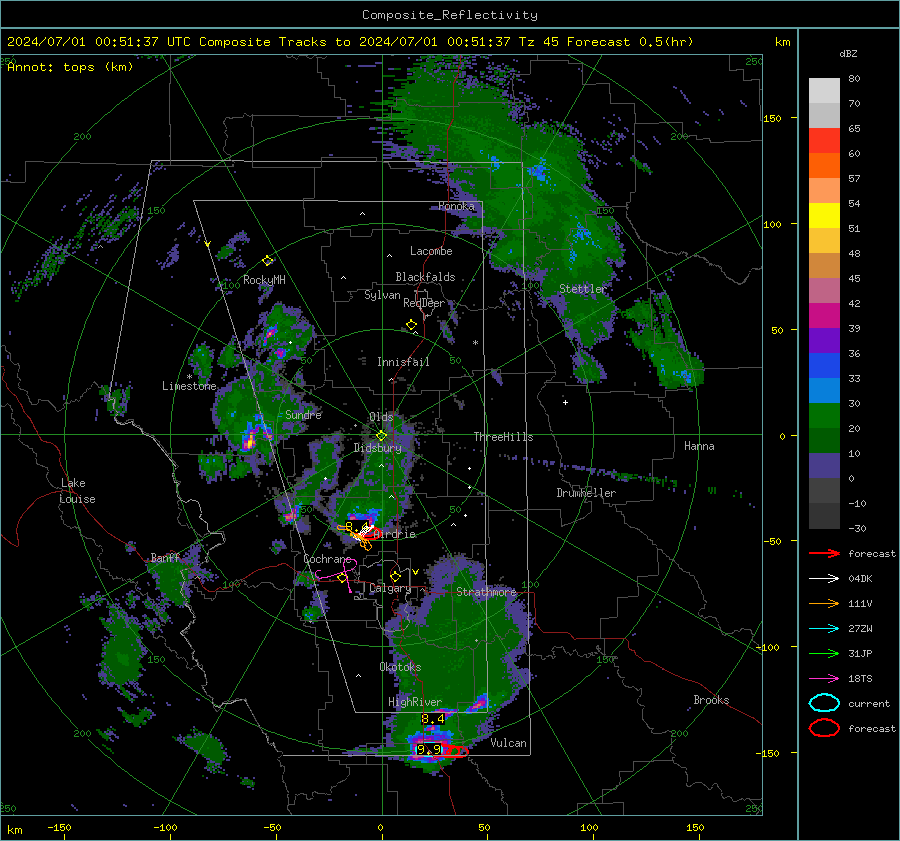Click the yellow diamond right of Calgary
The image size is (900, 841).
point(395,576)
